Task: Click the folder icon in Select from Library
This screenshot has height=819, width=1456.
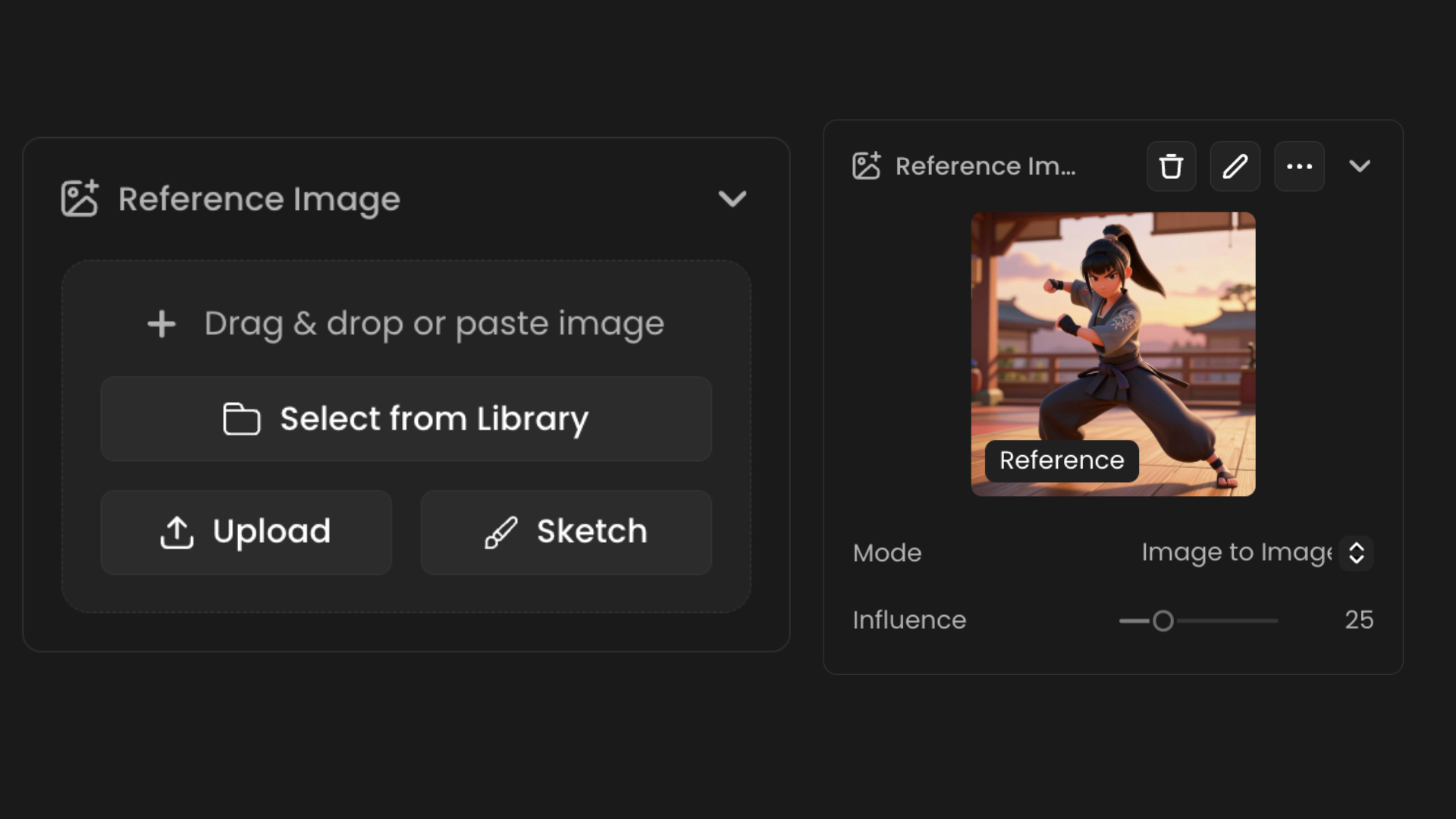Action: 241,419
